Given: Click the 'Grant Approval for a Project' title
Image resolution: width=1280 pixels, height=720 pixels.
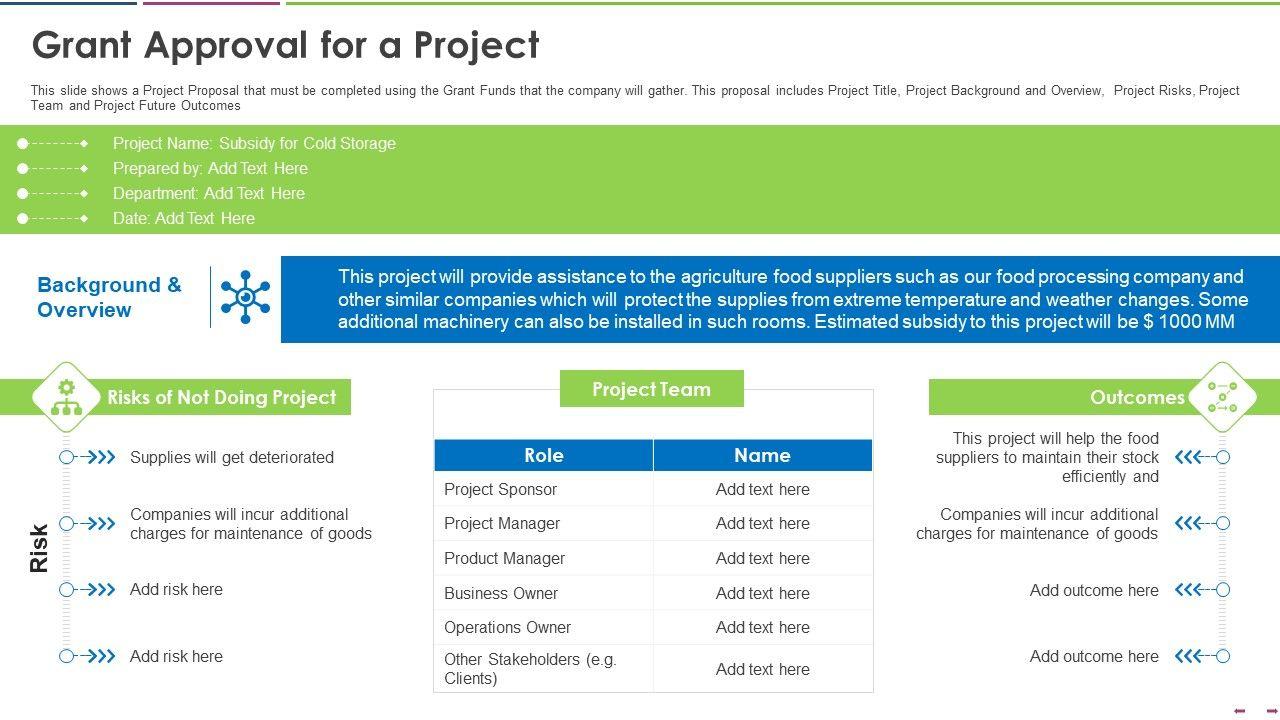Looking at the screenshot, I should [x=286, y=45].
